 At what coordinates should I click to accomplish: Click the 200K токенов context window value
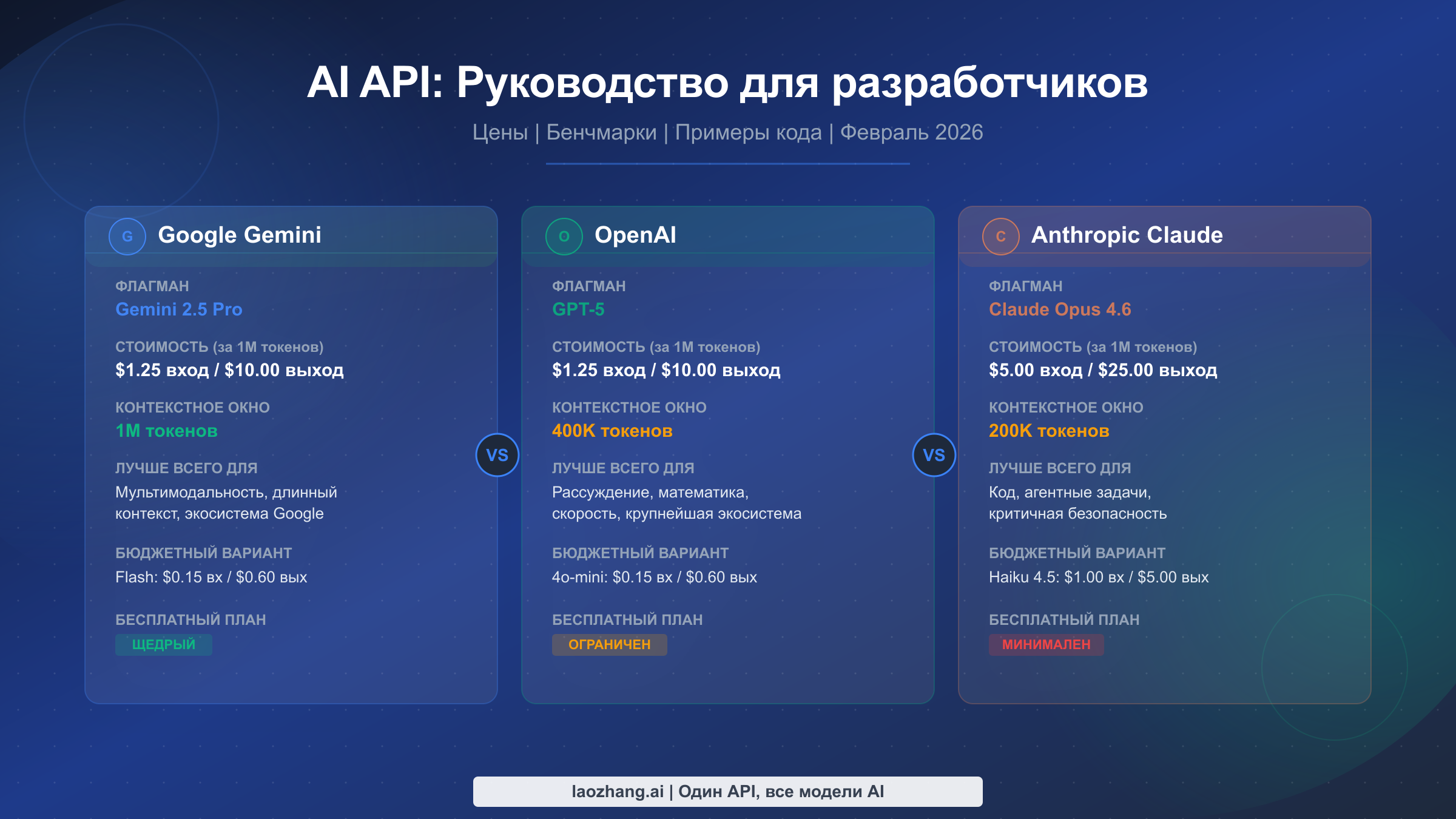tap(1049, 431)
